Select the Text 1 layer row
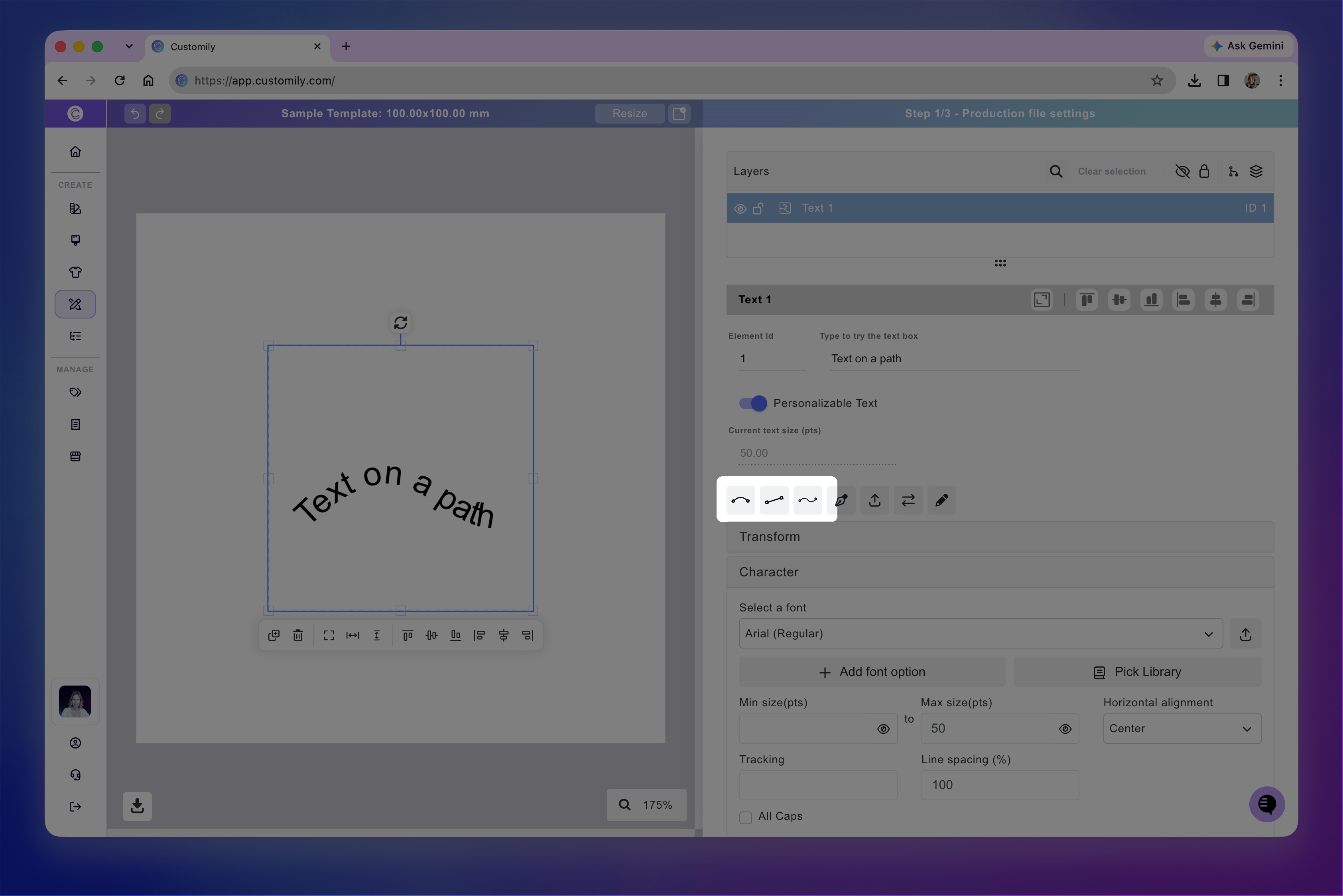The width and height of the screenshot is (1343, 896). point(1000,208)
